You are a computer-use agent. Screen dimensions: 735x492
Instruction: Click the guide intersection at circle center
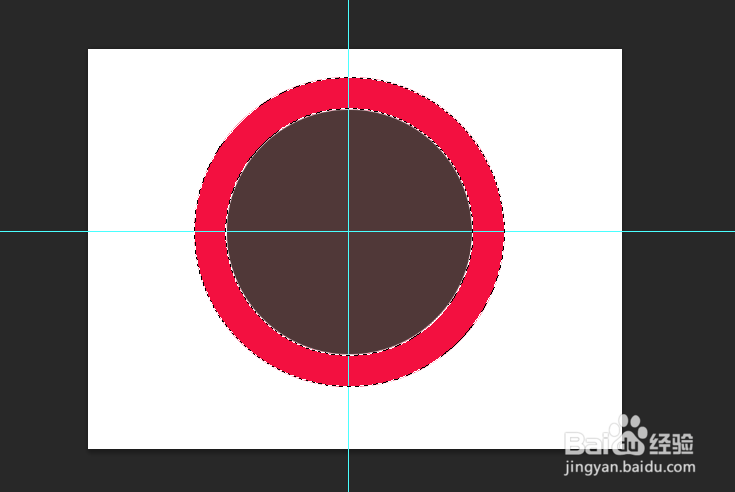pyautogui.click(x=348, y=231)
